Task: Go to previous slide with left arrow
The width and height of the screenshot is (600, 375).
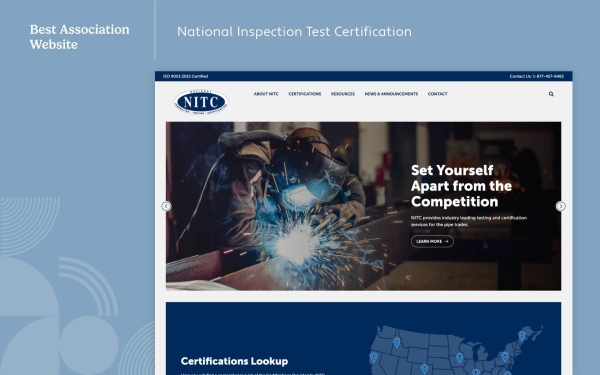Action: click(166, 206)
